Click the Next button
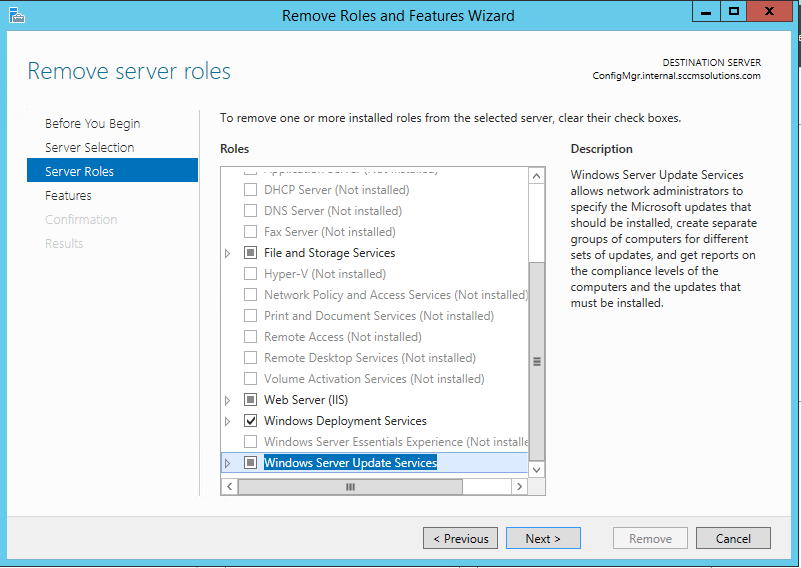Viewport: 801px width, 568px height. pyautogui.click(x=542, y=538)
